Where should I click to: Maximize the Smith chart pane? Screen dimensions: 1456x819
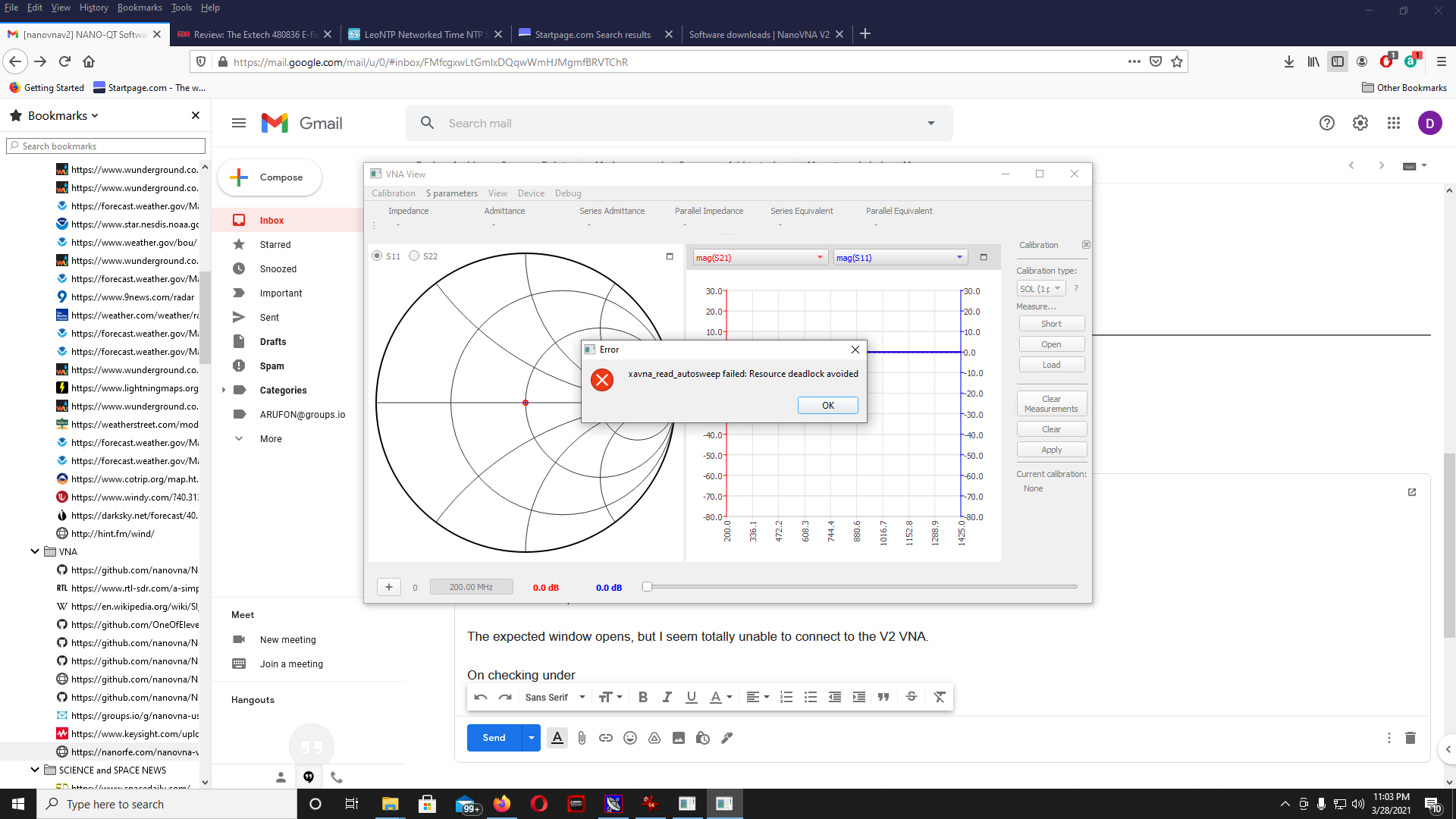point(670,256)
